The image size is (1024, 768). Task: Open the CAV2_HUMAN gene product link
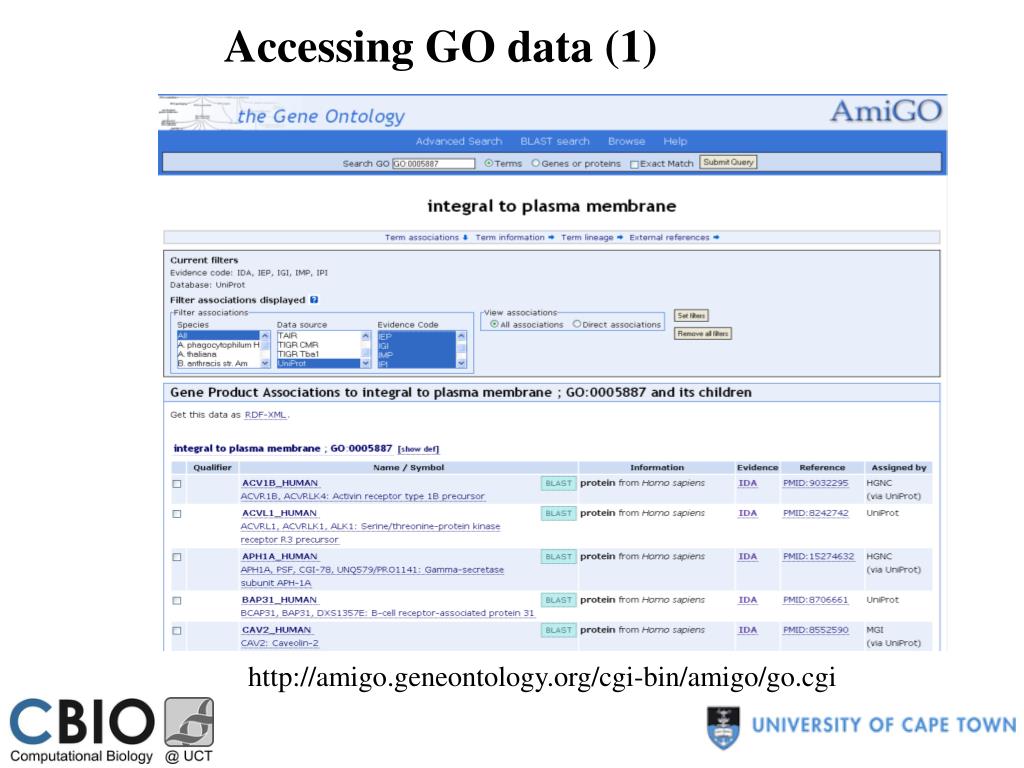[277, 630]
